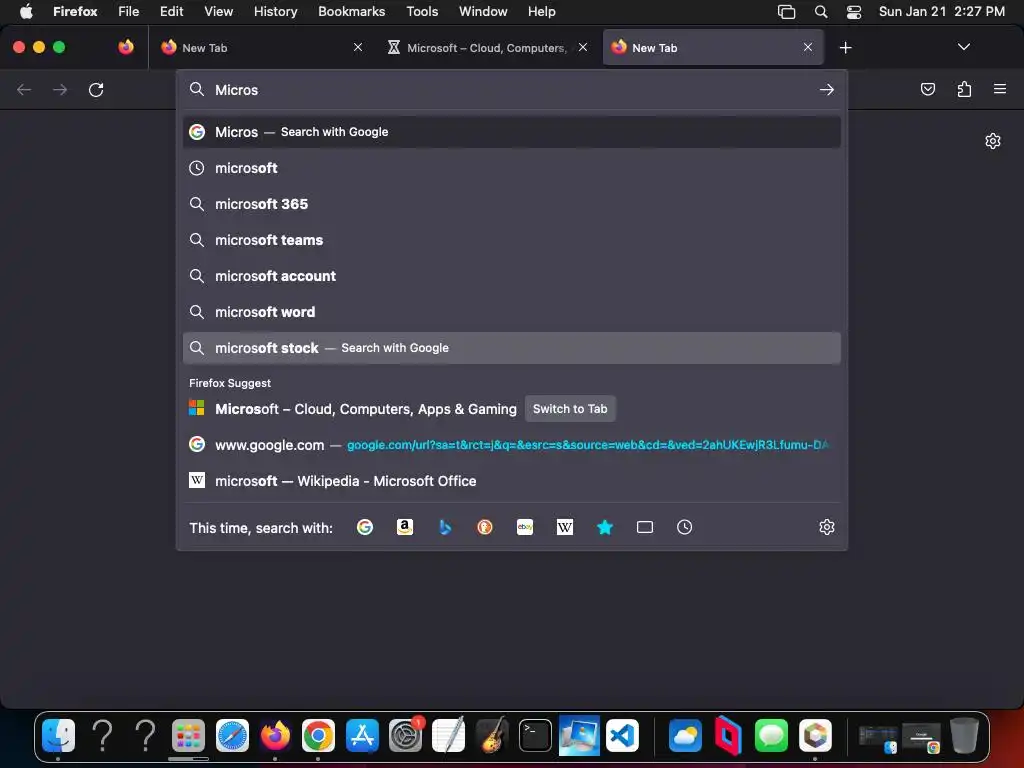Image resolution: width=1024 pixels, height=768 pixels.
Task: Search this time with Bing icon
Action: point(445,527)
